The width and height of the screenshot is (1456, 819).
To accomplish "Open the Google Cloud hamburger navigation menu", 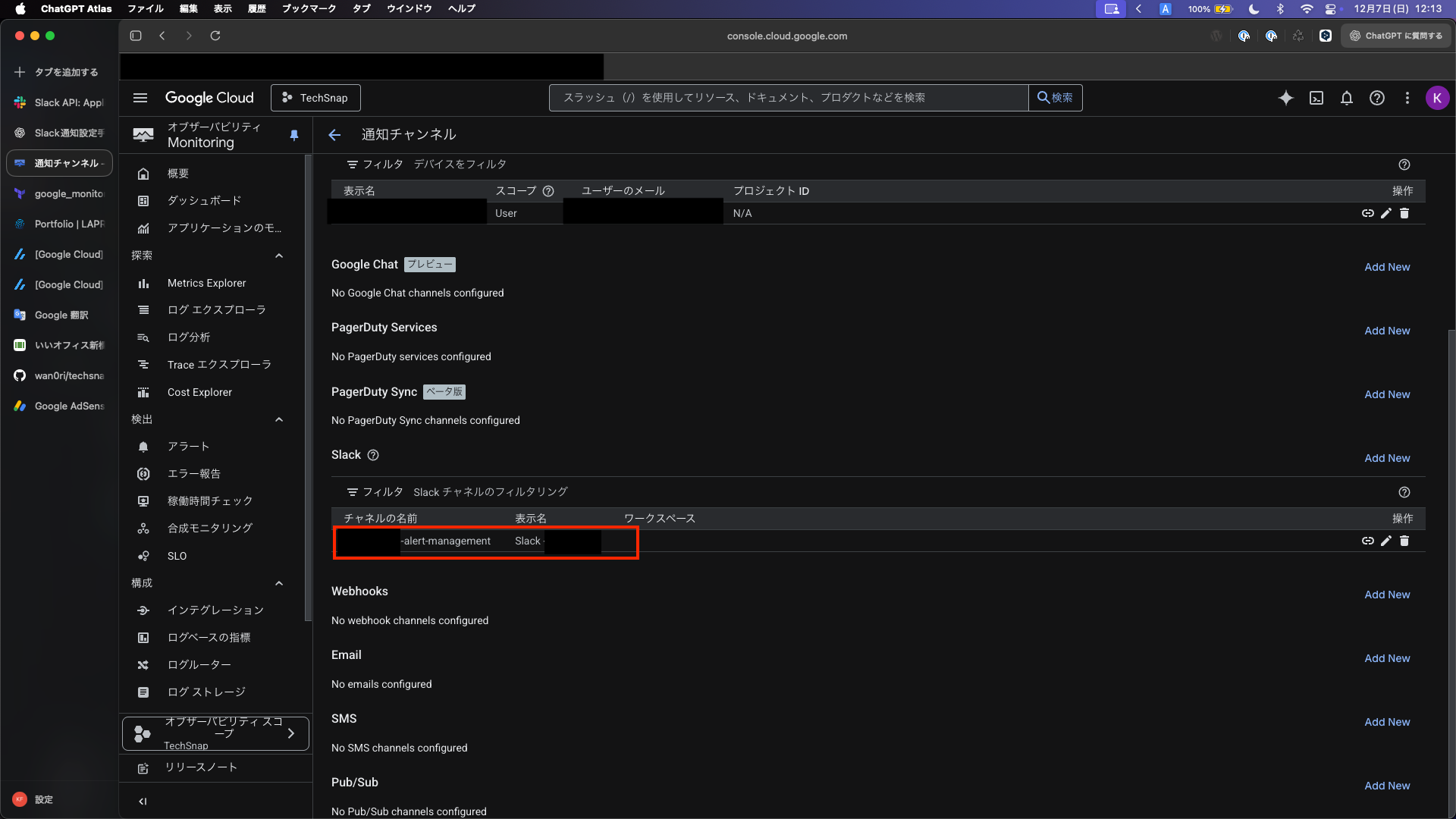I will 140,98.
